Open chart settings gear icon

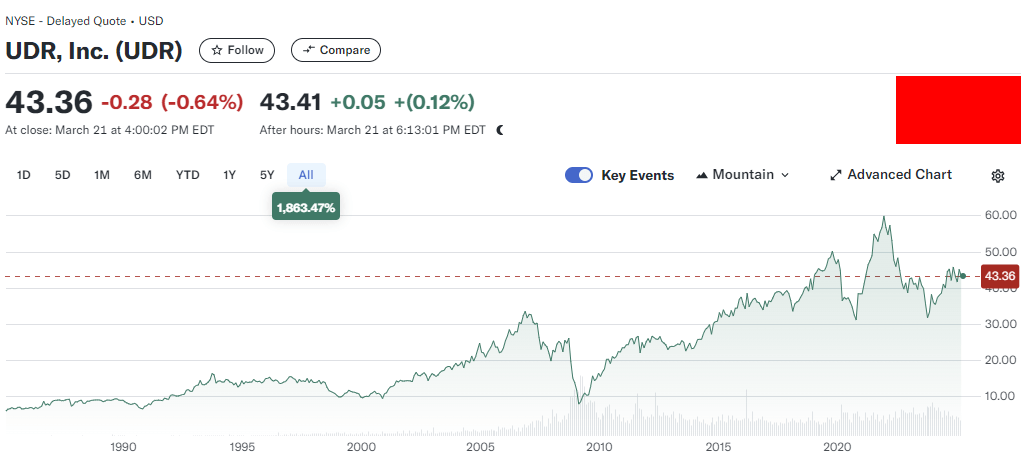[997, 175]
